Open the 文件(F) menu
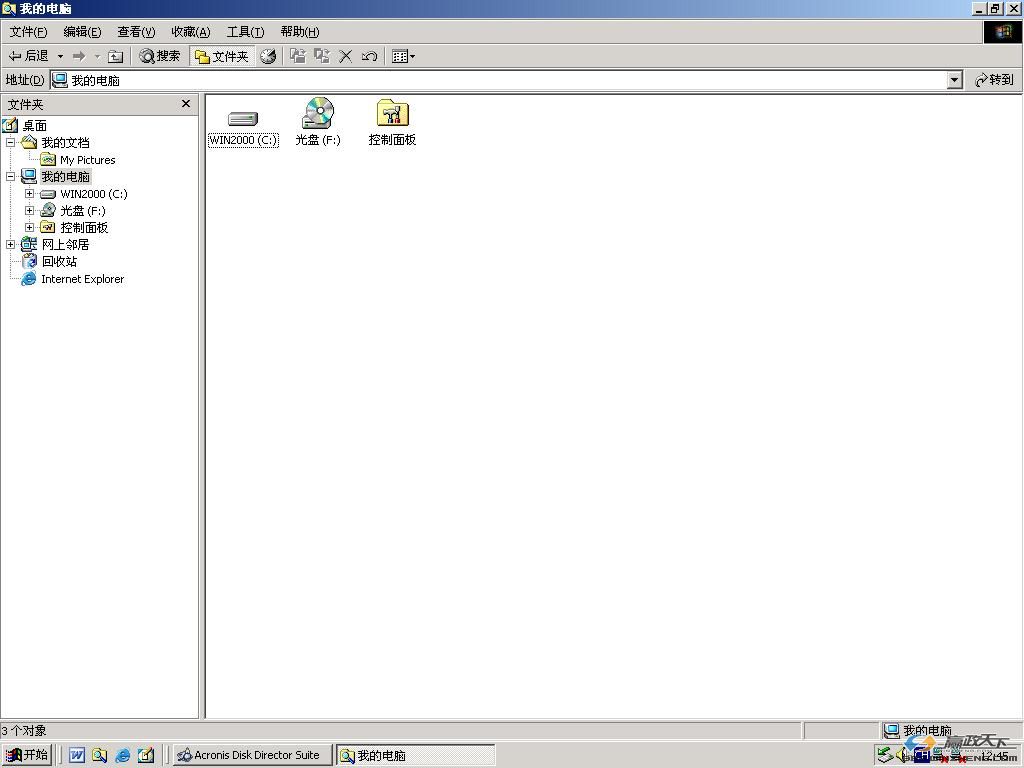 pyautogui.click(x=28, y=32)
